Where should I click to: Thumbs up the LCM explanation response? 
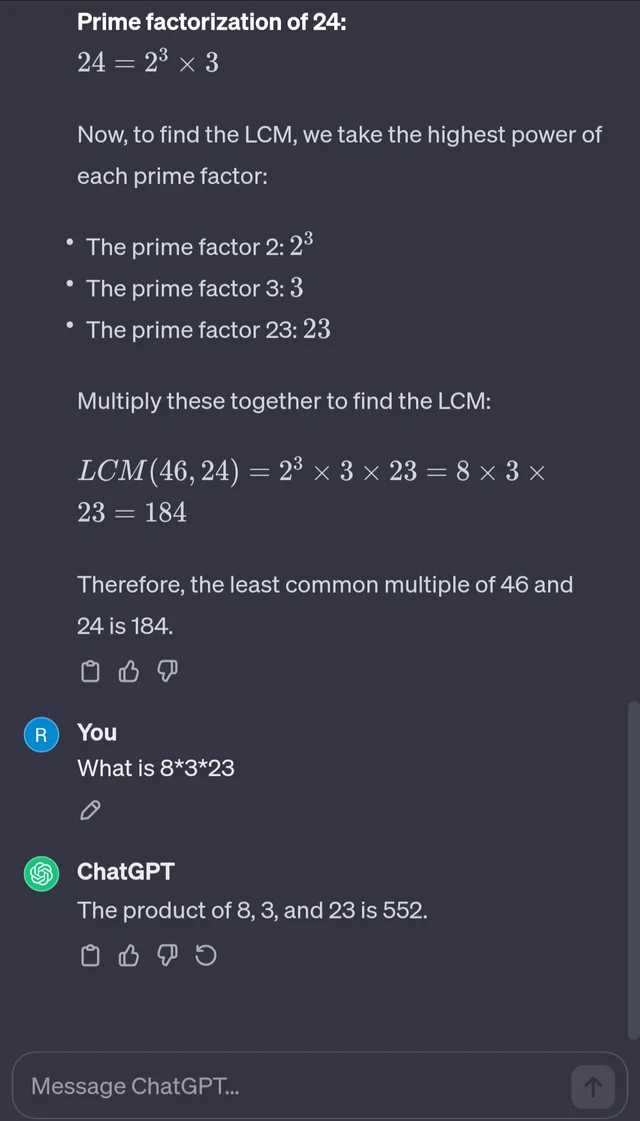click(128, 671)
